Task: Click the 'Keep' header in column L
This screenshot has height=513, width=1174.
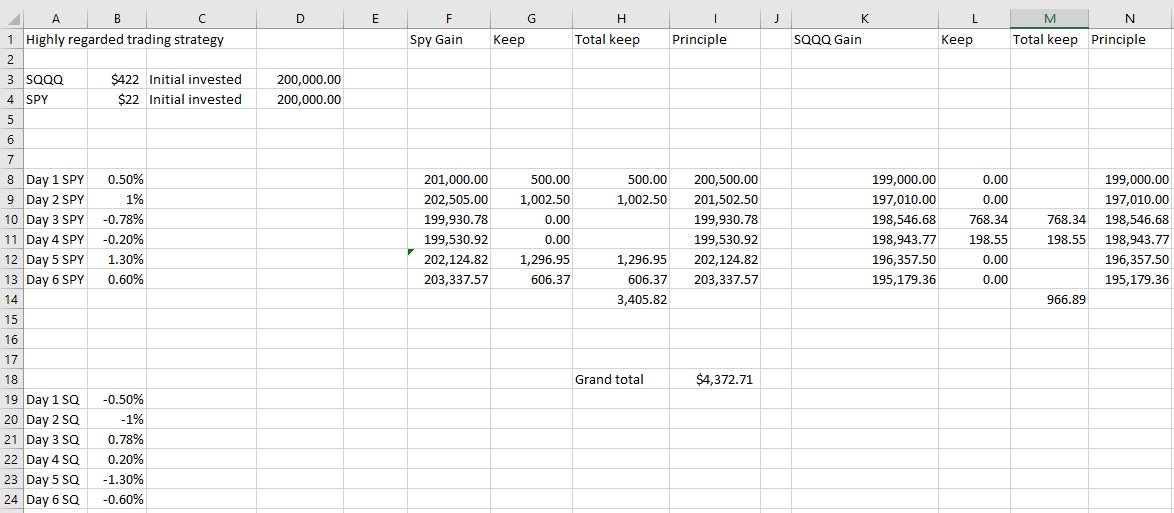Action: (x=973, y=40)
